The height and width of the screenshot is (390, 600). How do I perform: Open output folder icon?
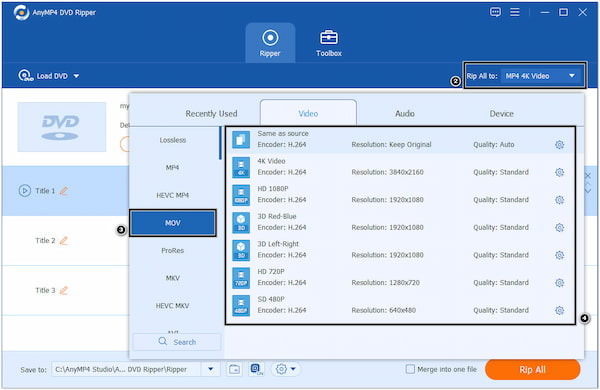point(234,369)
